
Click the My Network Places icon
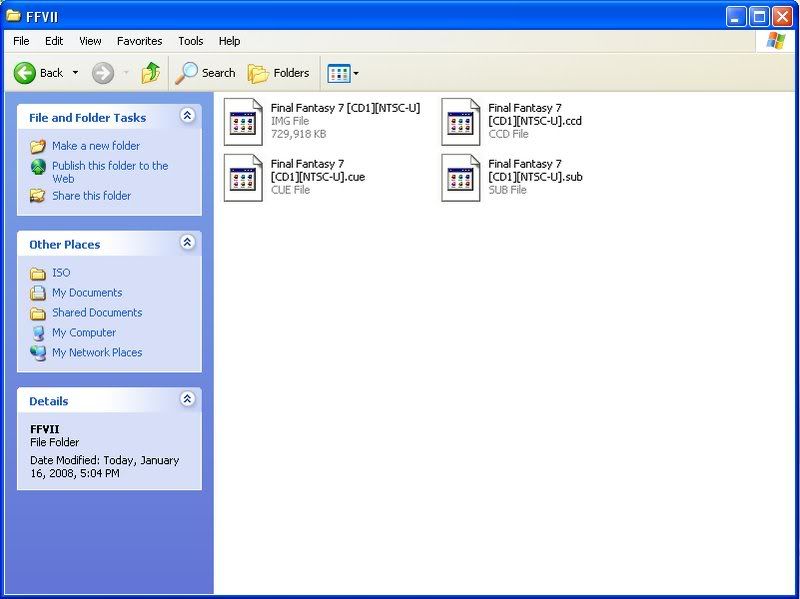pos(38,353)
